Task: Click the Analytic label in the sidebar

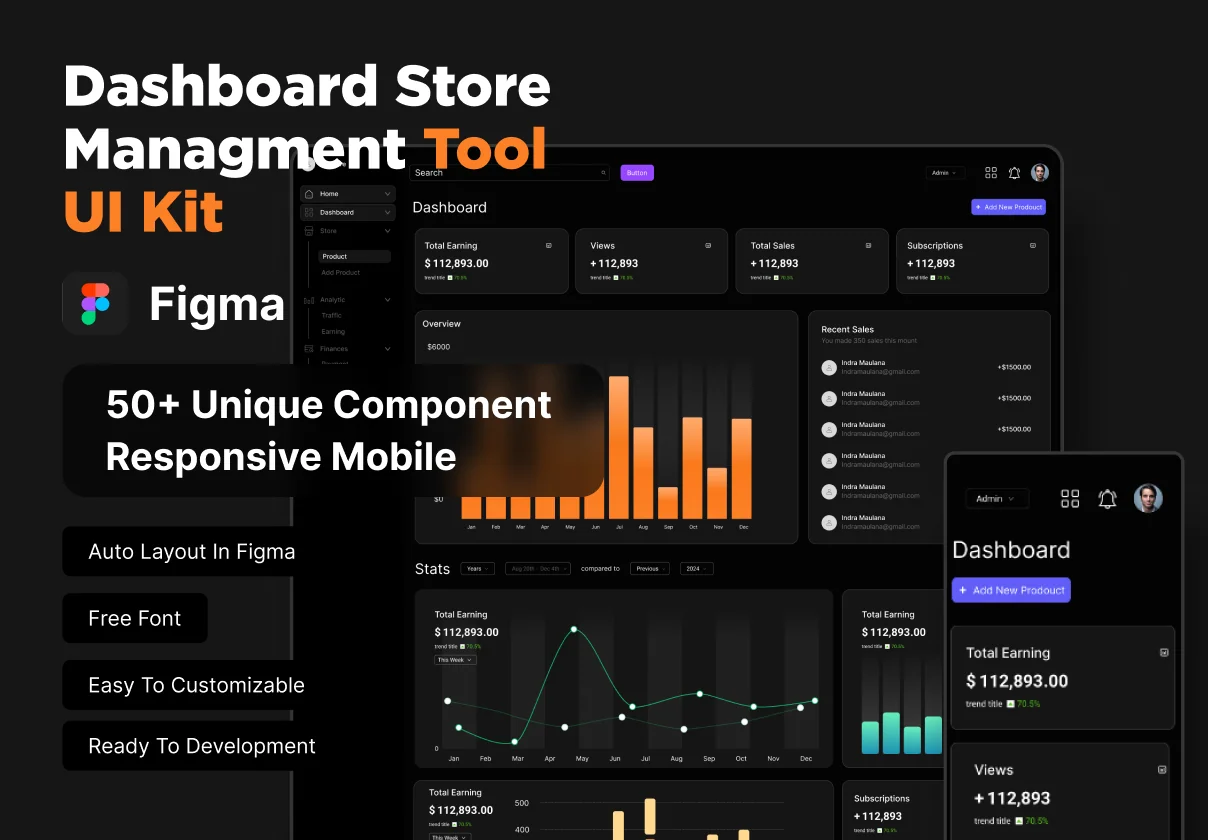Action: point(333,300)
